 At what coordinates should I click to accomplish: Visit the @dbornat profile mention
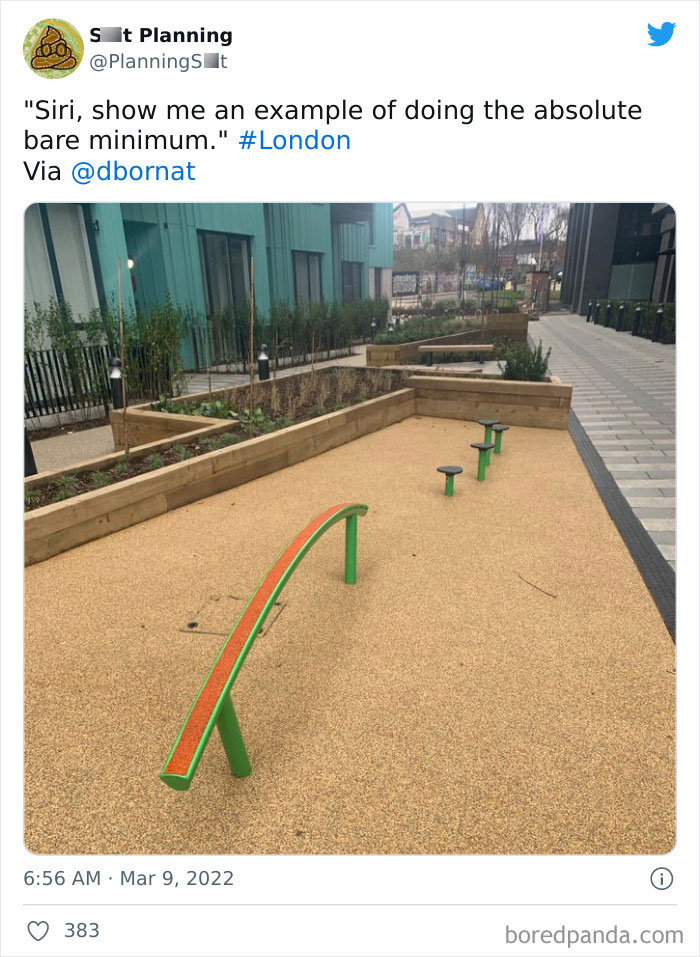(x=133, y=172)
